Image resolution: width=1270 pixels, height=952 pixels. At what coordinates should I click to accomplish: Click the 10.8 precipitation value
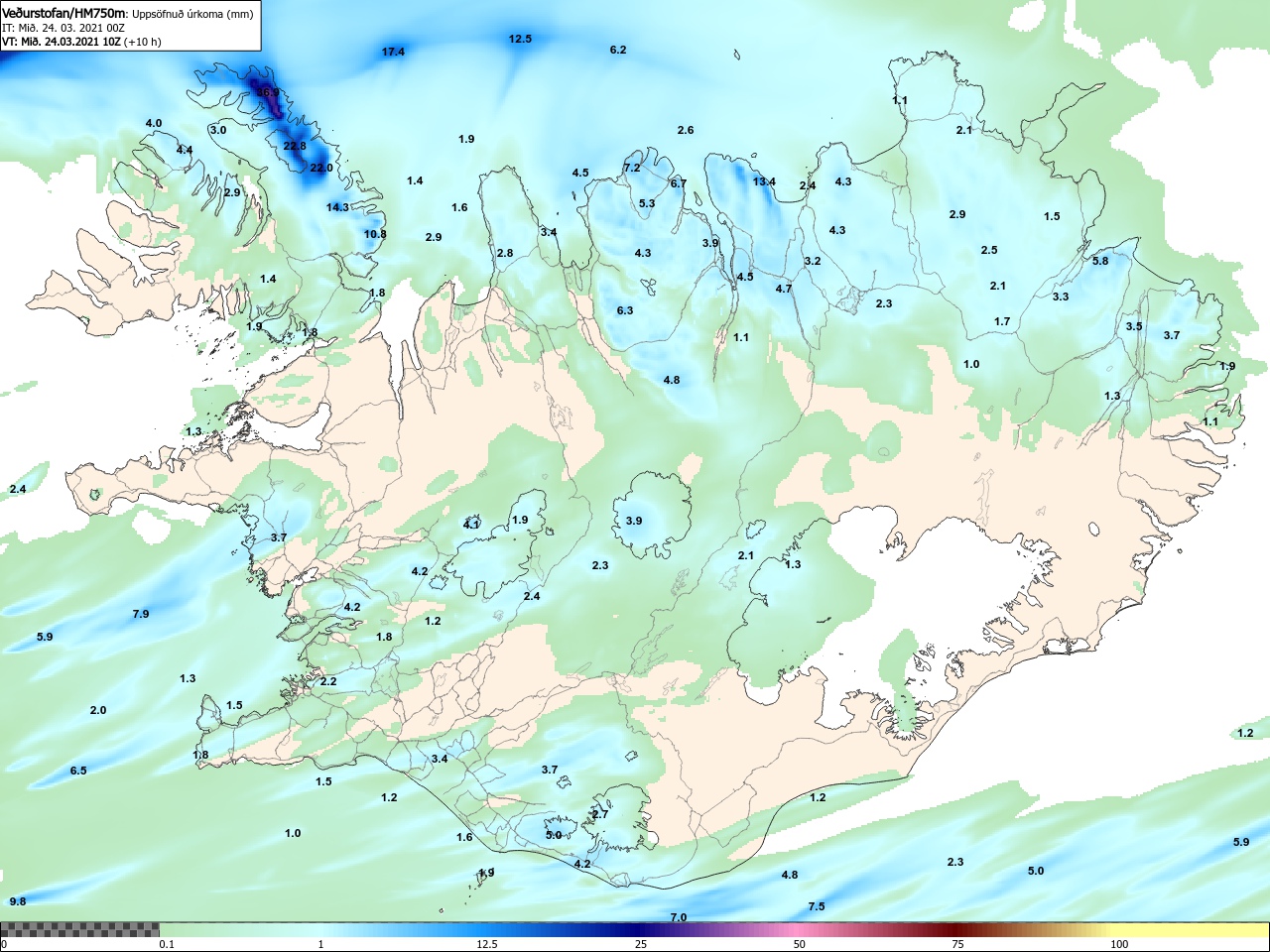pos(375,234)
